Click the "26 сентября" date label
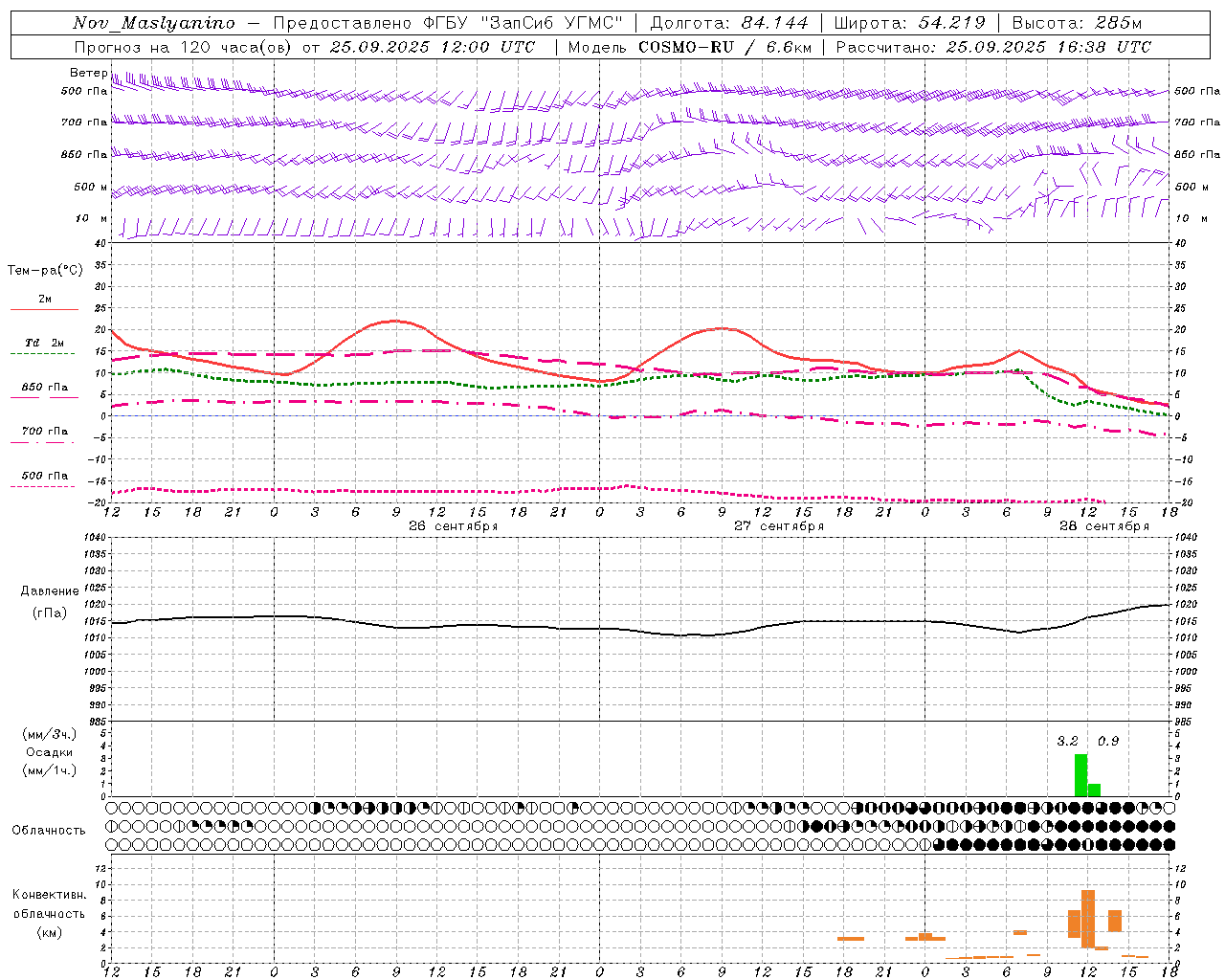Screen dimensions: 1225x980 point(453,526)
